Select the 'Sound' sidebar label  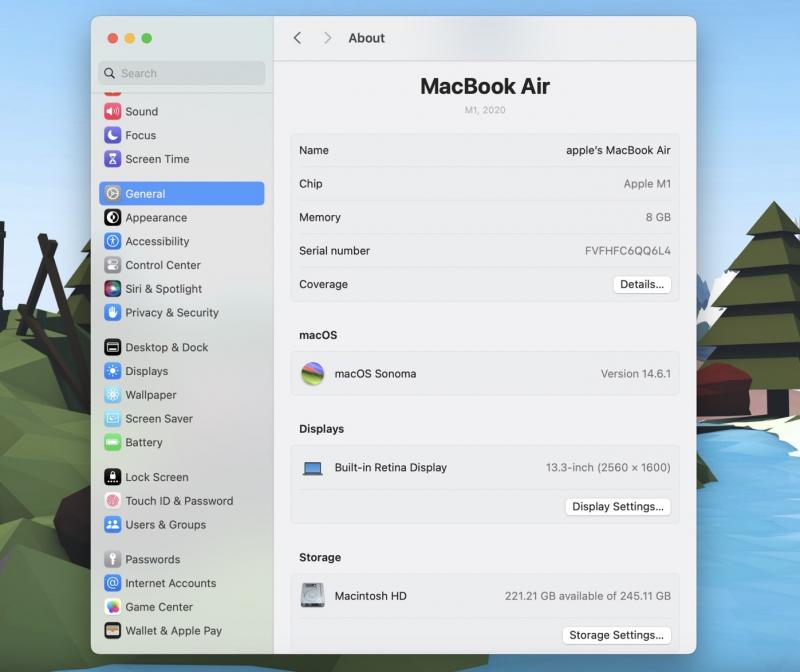pyautogui.click(x=142, y=111)
